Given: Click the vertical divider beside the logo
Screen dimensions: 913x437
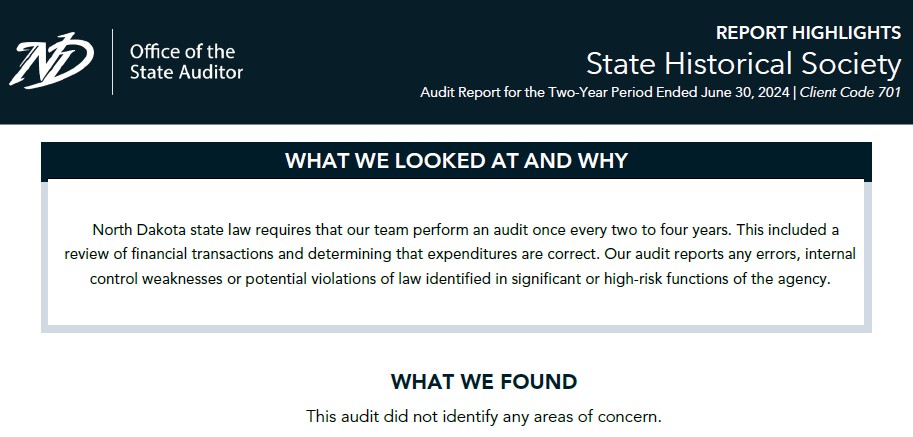Looking at the screenshot, I should [112, 62].
